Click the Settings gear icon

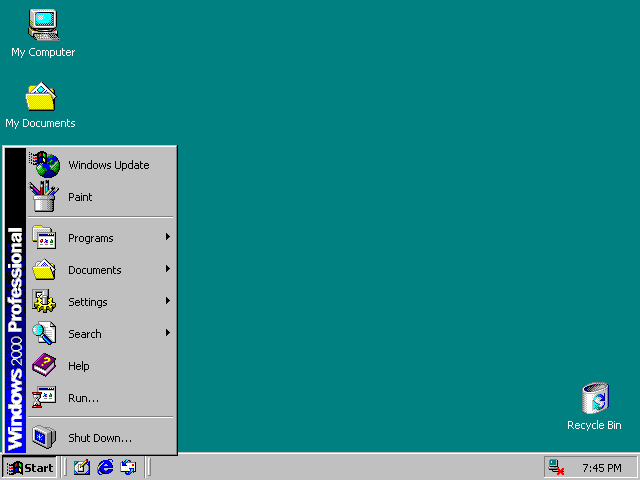tap(44, 301)
